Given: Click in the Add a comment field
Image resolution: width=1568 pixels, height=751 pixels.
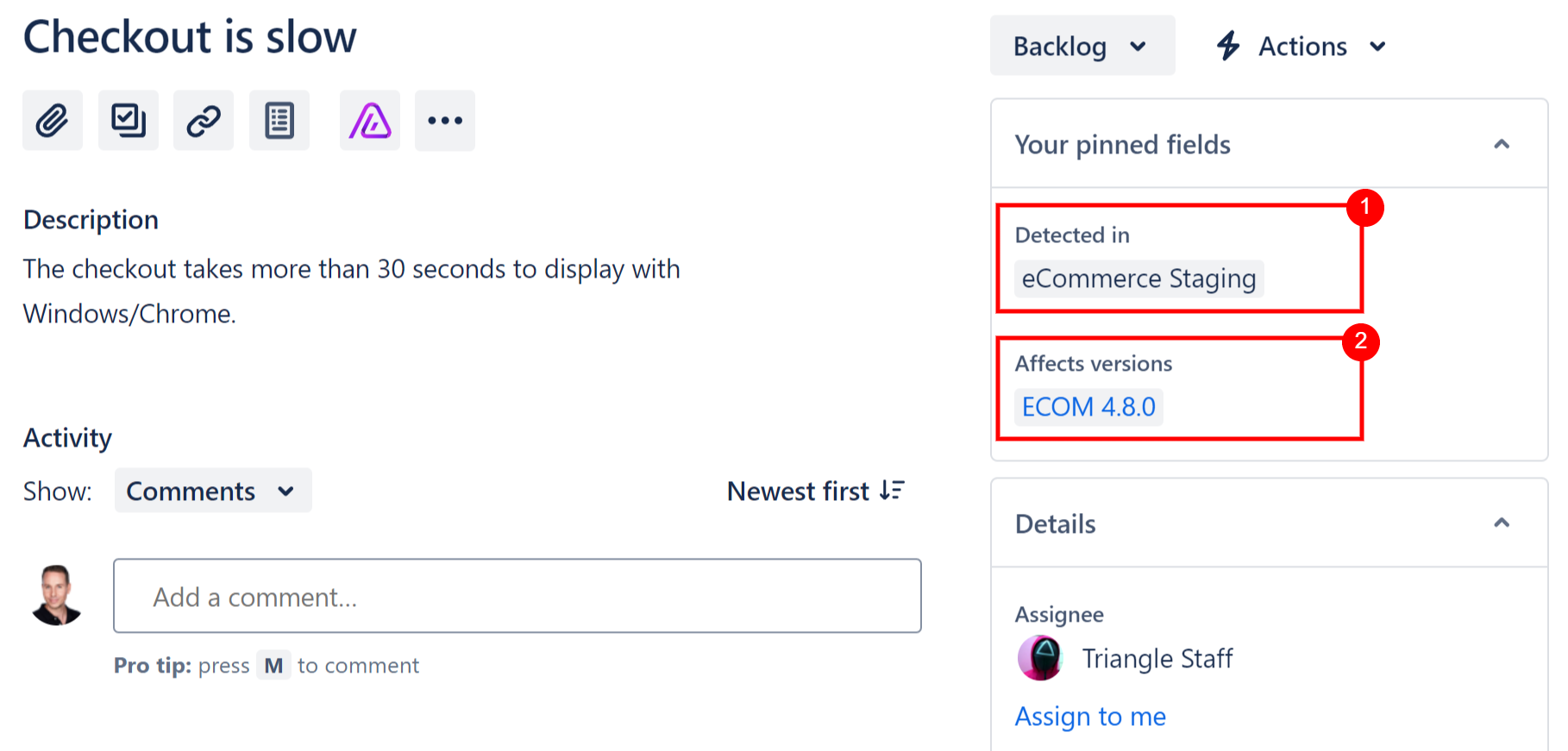Looking at the screenshot, I should click(517, 597).
